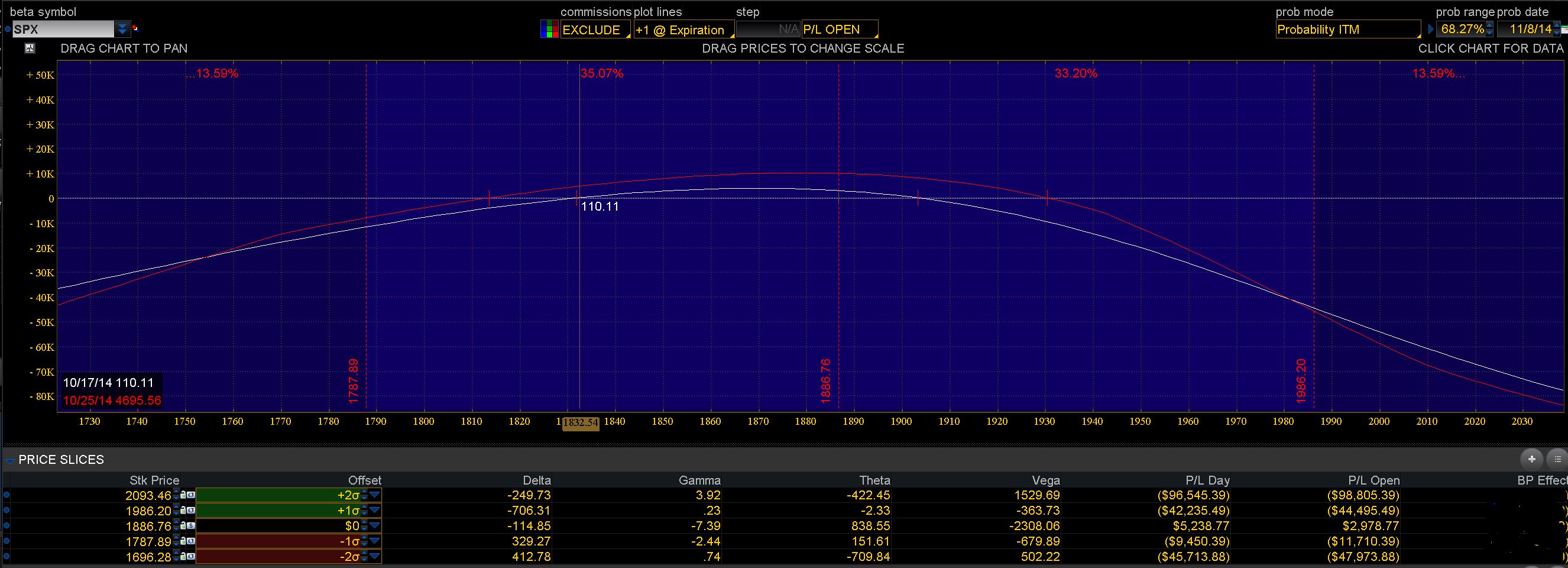
Task: Click the lock icon in the 1886.76 row
Action: coord(183,525)
